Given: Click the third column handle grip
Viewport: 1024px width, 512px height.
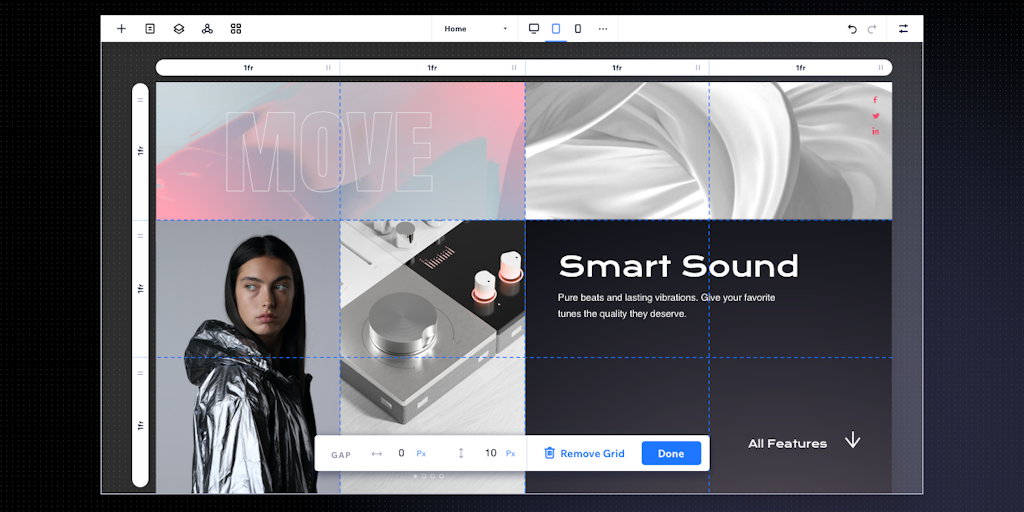Looking at the screenshot, I should 698,68.
